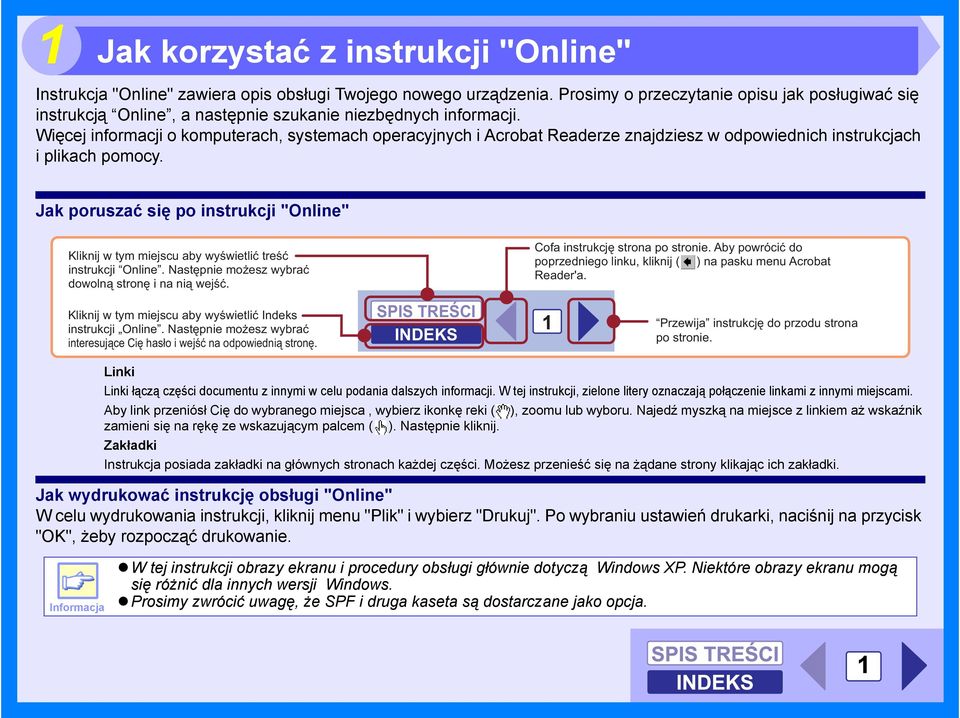Click heading 'Jak poruszać się po instrukcji "Online"'
This screenshot has height=718, width=960.
[192, 211]
